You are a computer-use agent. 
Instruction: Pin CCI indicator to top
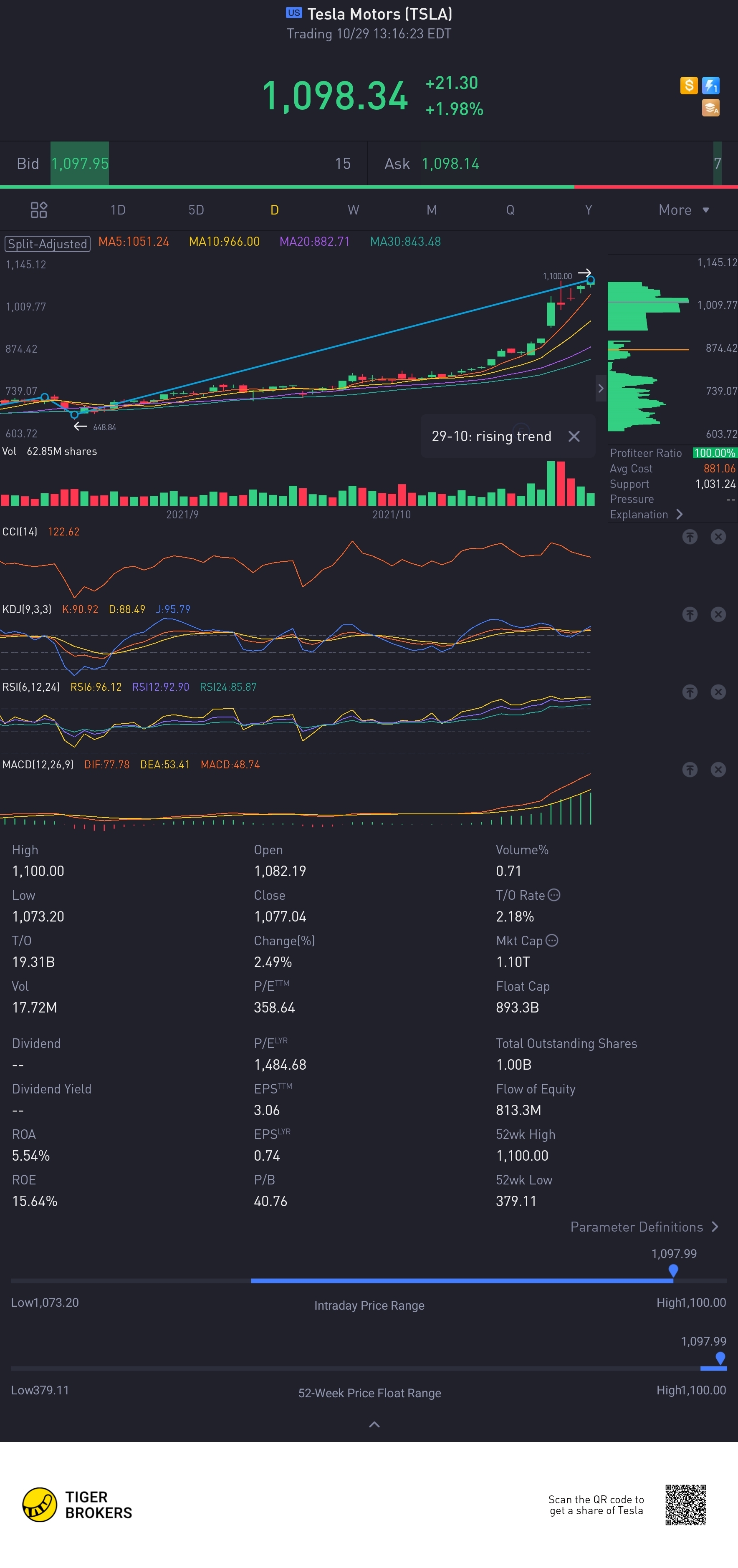pyautogui.click(x=689, y=537)
